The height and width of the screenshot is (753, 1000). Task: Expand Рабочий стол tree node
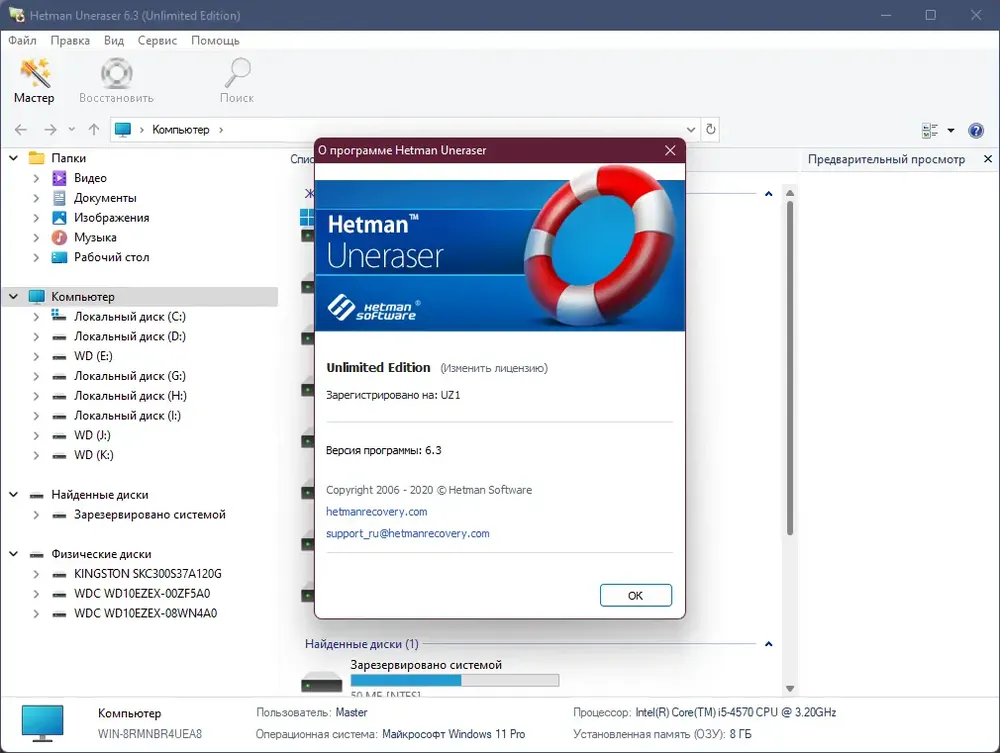click(x=36, y=258)
